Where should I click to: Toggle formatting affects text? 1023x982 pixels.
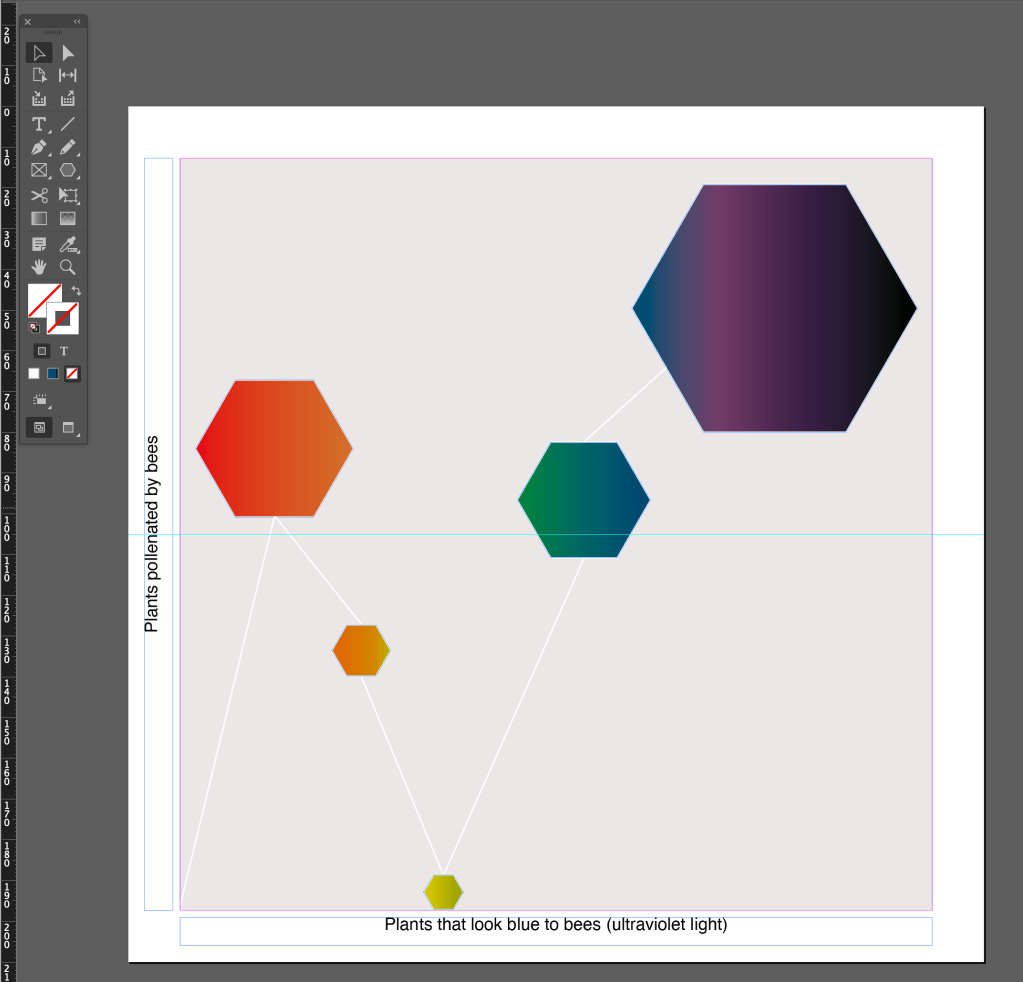64,351
